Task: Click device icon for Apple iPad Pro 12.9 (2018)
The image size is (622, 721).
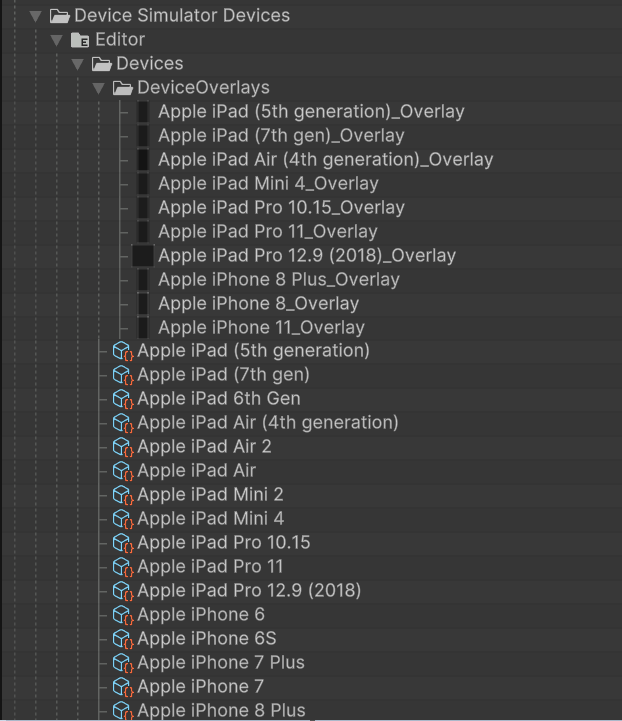Action: (123, 590)
